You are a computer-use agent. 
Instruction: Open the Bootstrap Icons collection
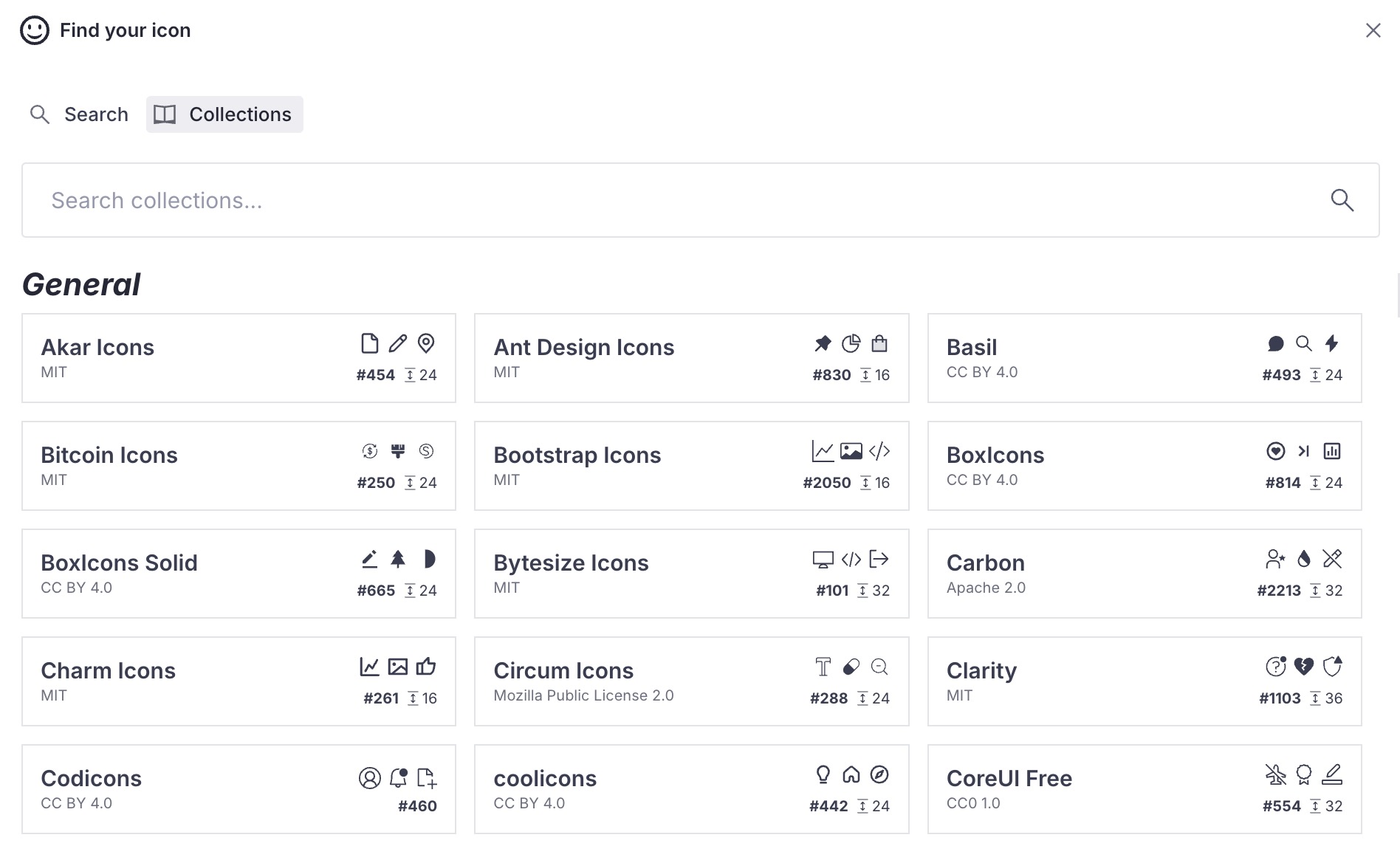tap(691, 466)
